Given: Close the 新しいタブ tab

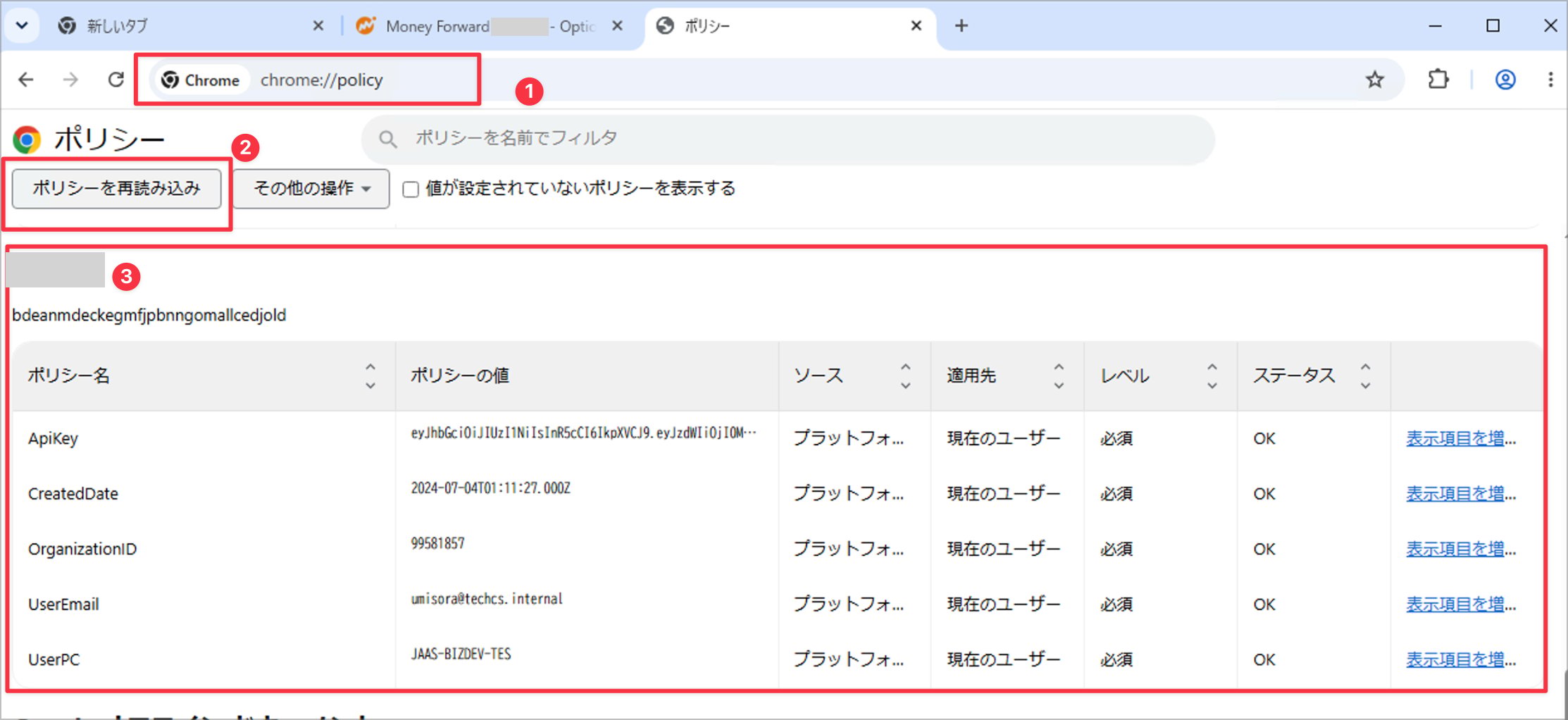Looking at the screenshot, I should tap(318, 26).
